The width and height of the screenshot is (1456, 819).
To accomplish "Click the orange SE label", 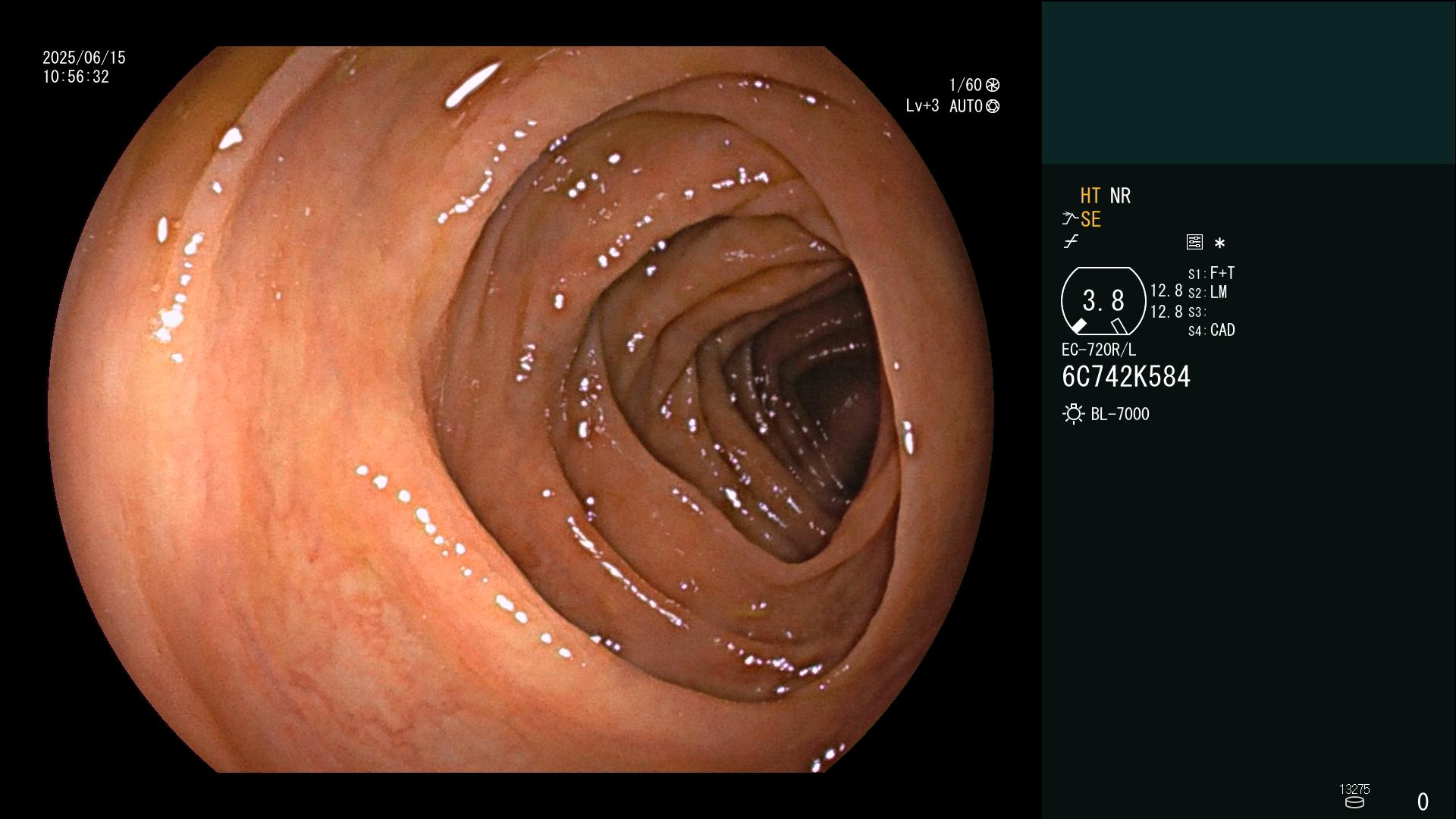I will pyautogui.click(x=1090, y=219).
